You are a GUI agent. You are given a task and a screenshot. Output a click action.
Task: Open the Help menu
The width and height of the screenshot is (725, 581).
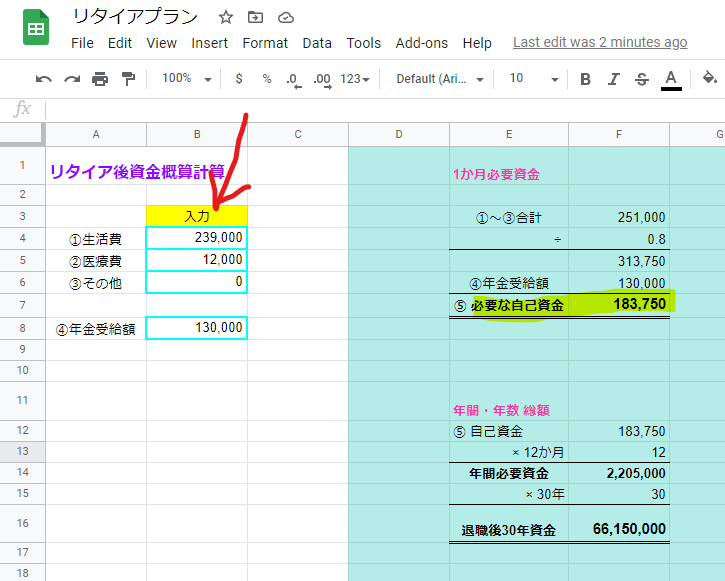(x=477, y=43)
